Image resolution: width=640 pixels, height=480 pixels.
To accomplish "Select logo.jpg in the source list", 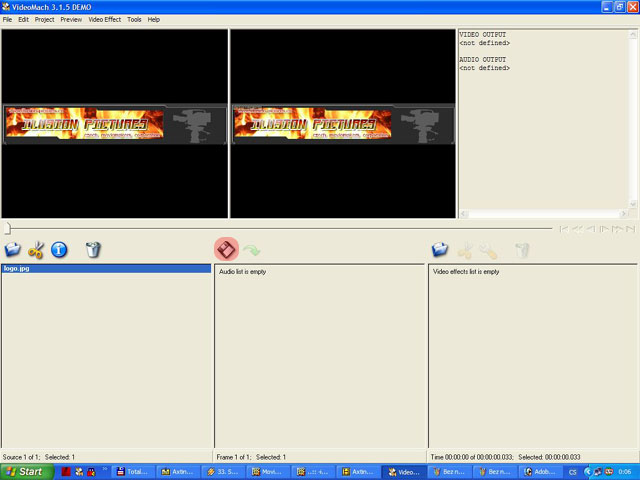I will 106,269.
